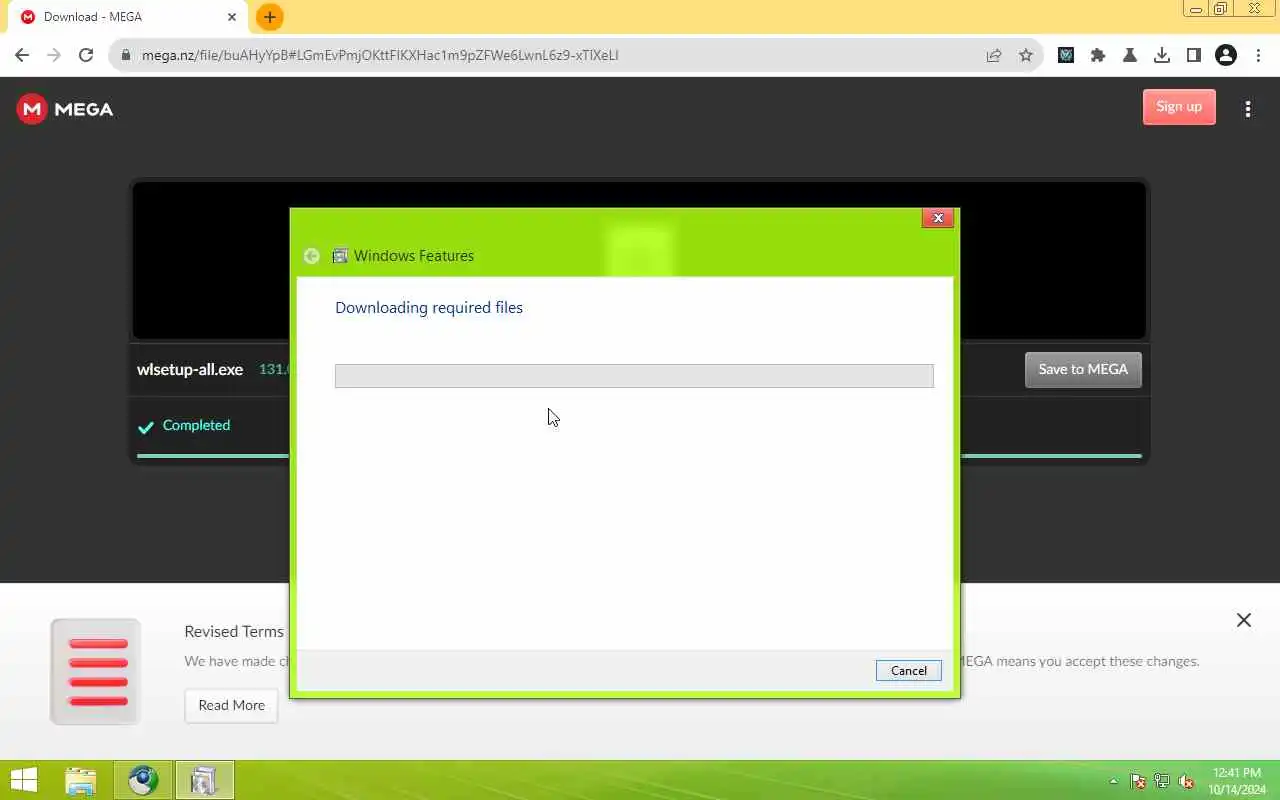1280x800 pixels.
Task: Open the Windows Start button
Action: tap(24, 780)
